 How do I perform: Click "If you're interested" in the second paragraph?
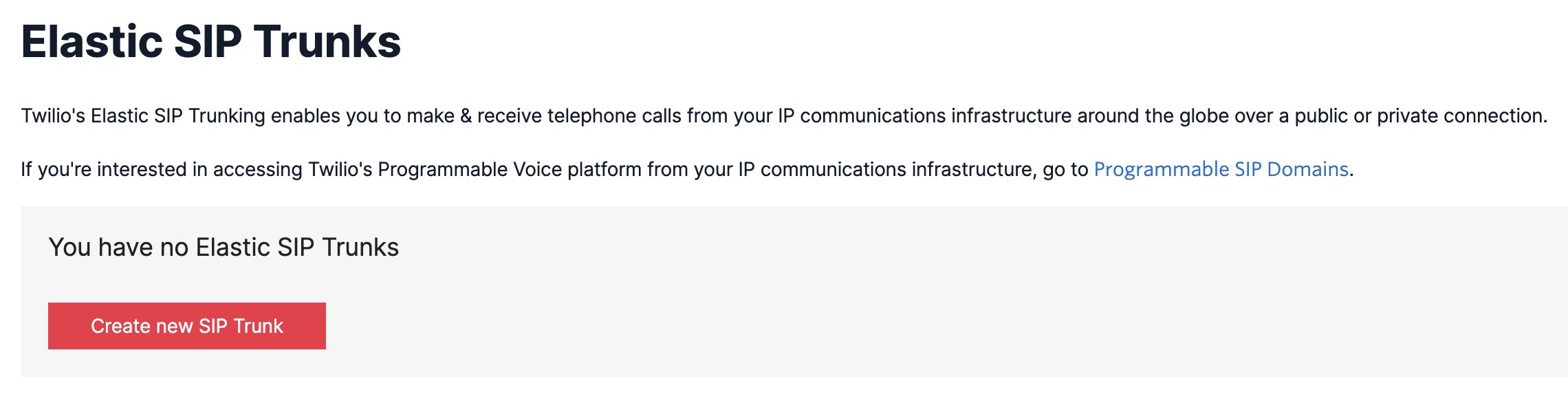click(103, 169)
